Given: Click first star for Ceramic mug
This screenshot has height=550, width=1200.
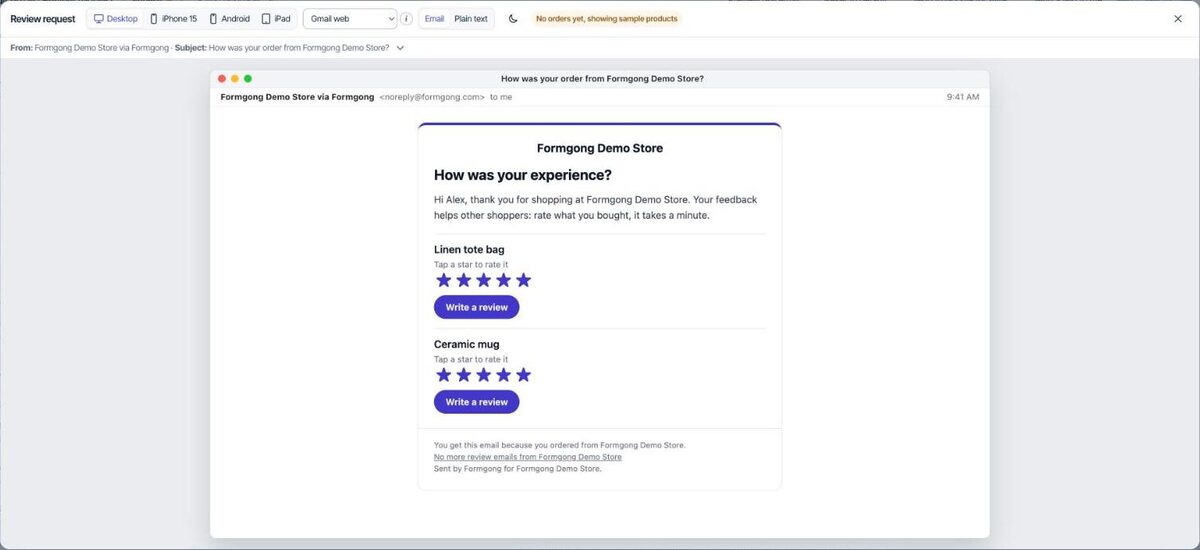Looking at the screenshot, I should 444,375.
